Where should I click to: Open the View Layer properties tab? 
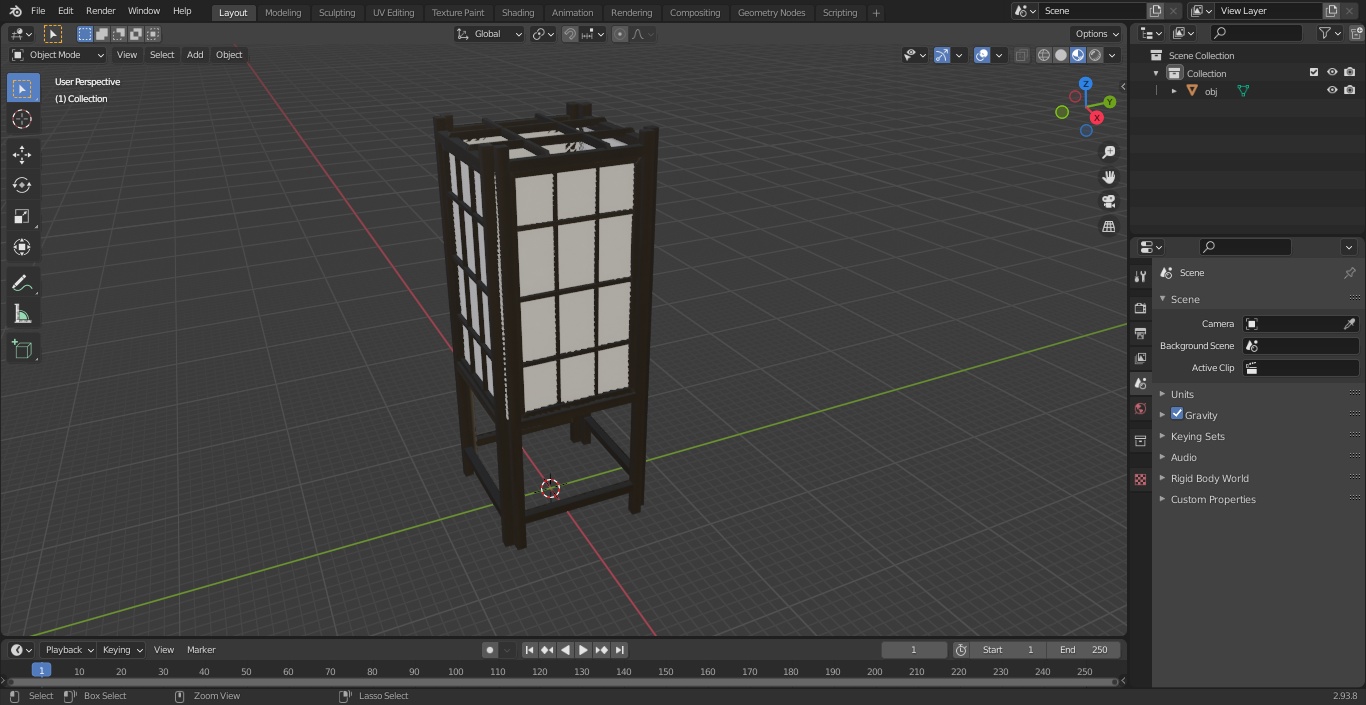tap(1140, 358)
